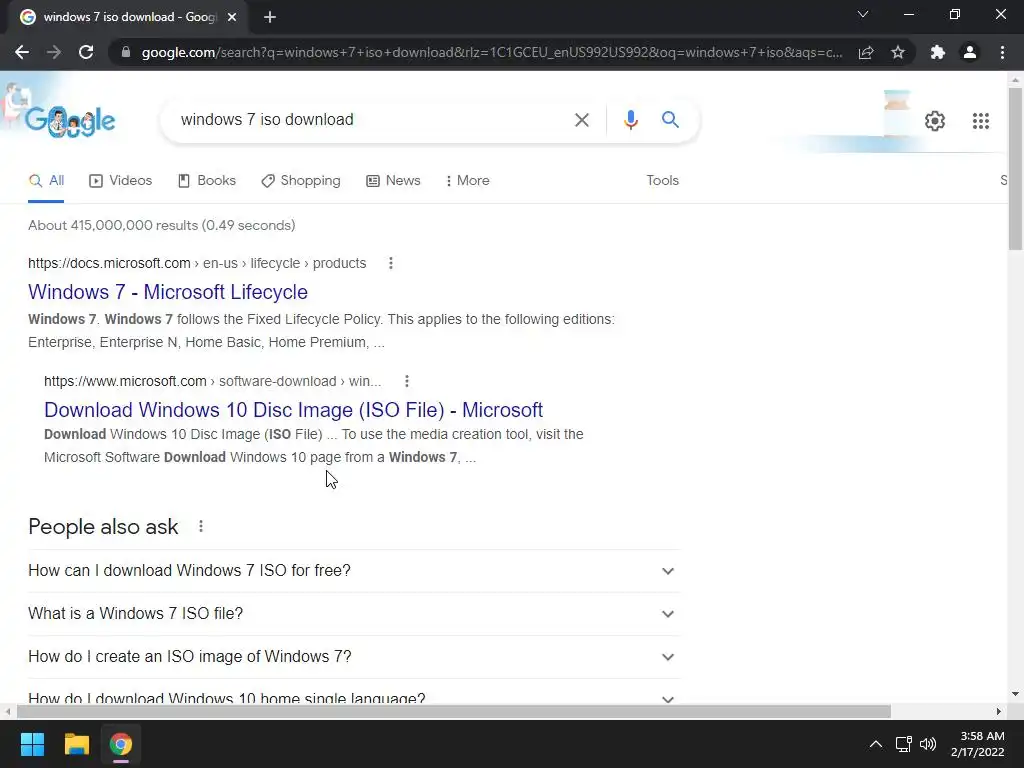Switch to the Books tab
Viewport: 1024px width, 768px height.
click(207, 181)
